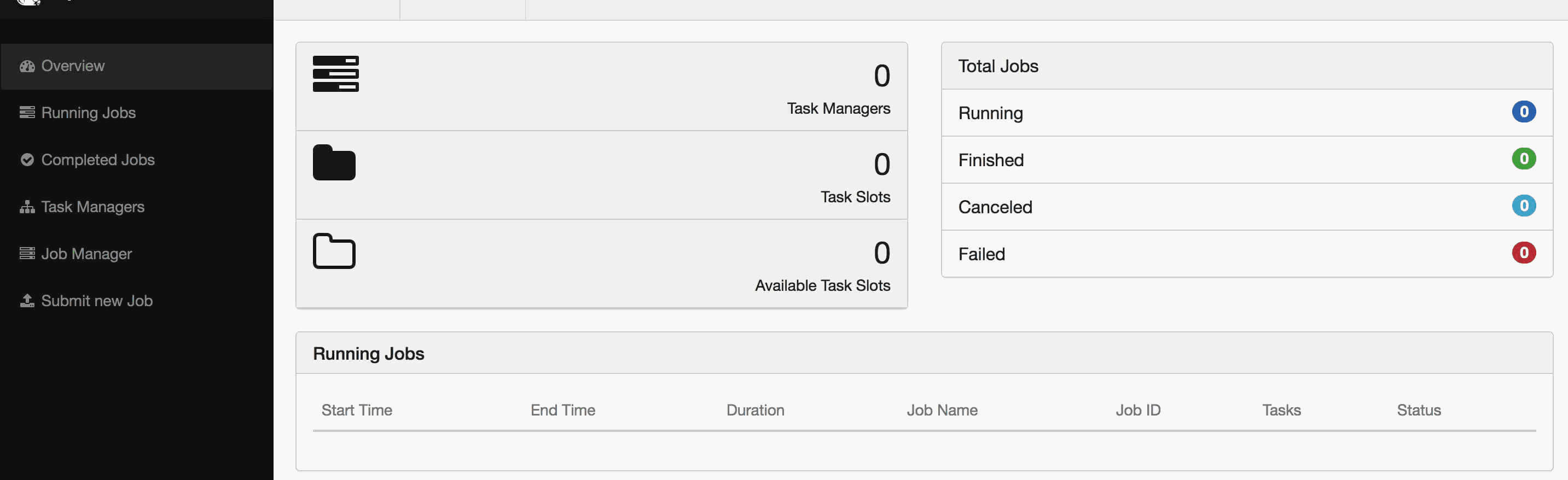
Task: Click the light blue Canceled count badge
Action: [1524, 206]
